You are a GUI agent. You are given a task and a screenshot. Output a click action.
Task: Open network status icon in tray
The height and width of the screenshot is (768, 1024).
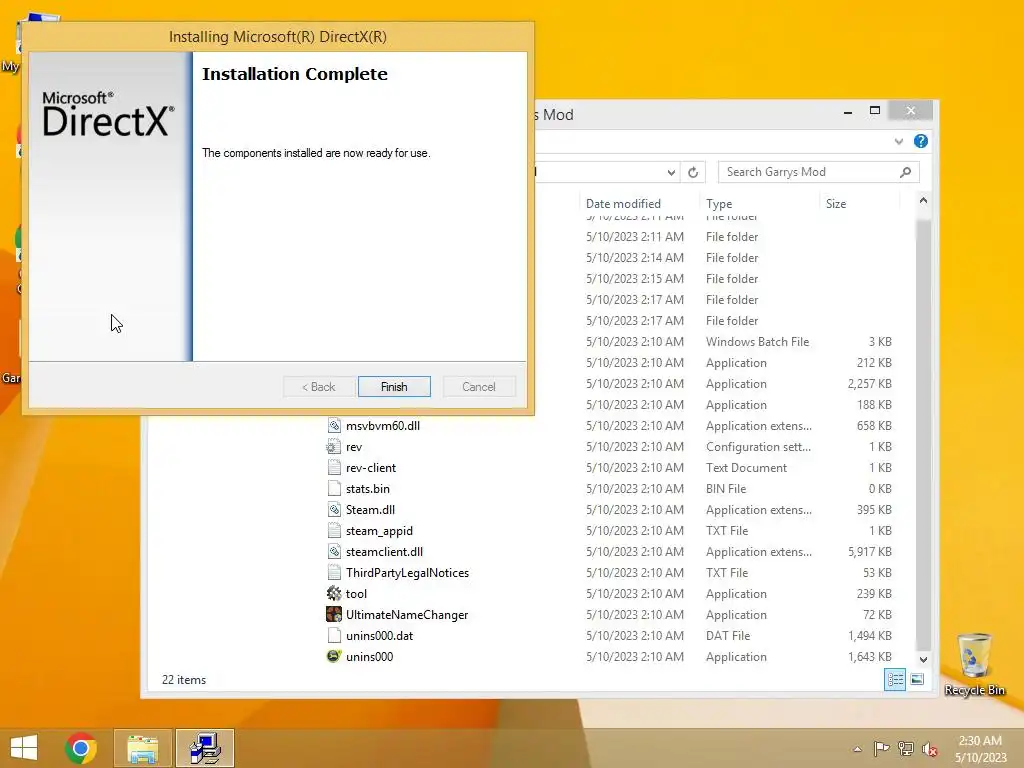[x=906, y=749]
